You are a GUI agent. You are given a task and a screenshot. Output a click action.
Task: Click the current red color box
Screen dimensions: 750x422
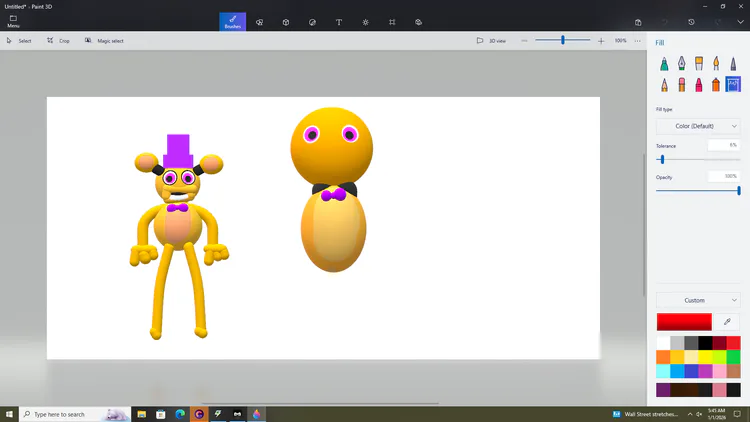pyautogui.click(x=684, y=322)
